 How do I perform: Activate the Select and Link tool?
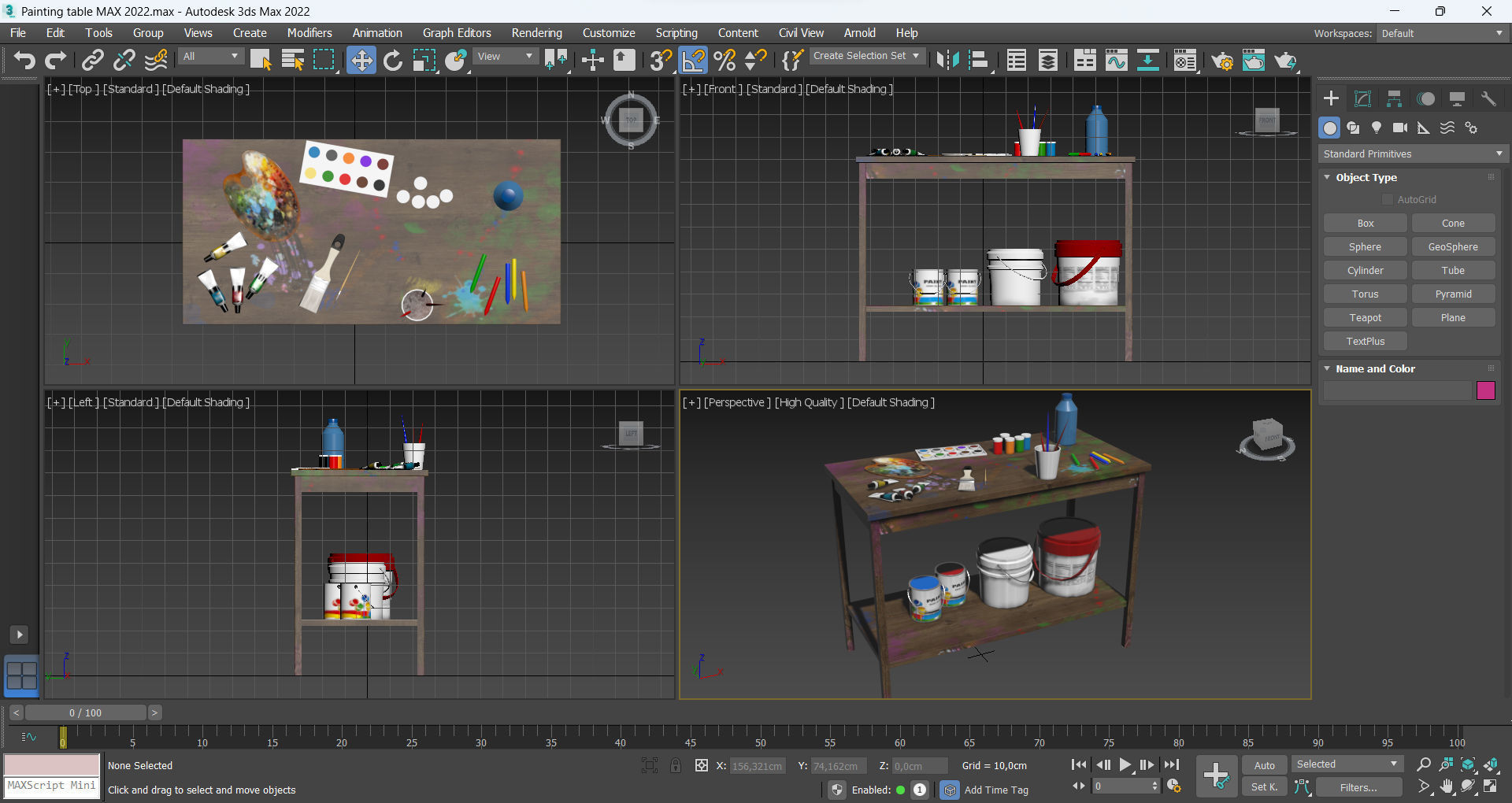93,60
